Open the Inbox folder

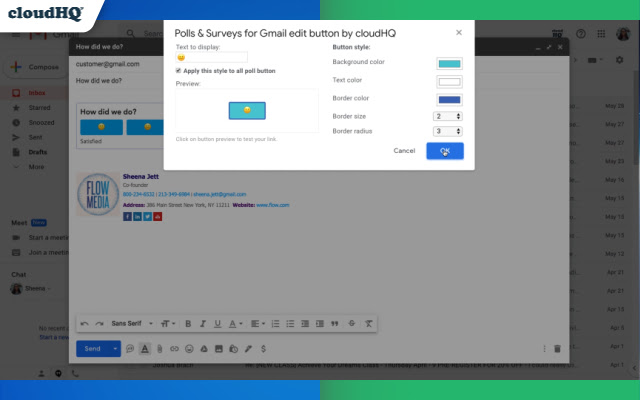click(x=37, y=93)
